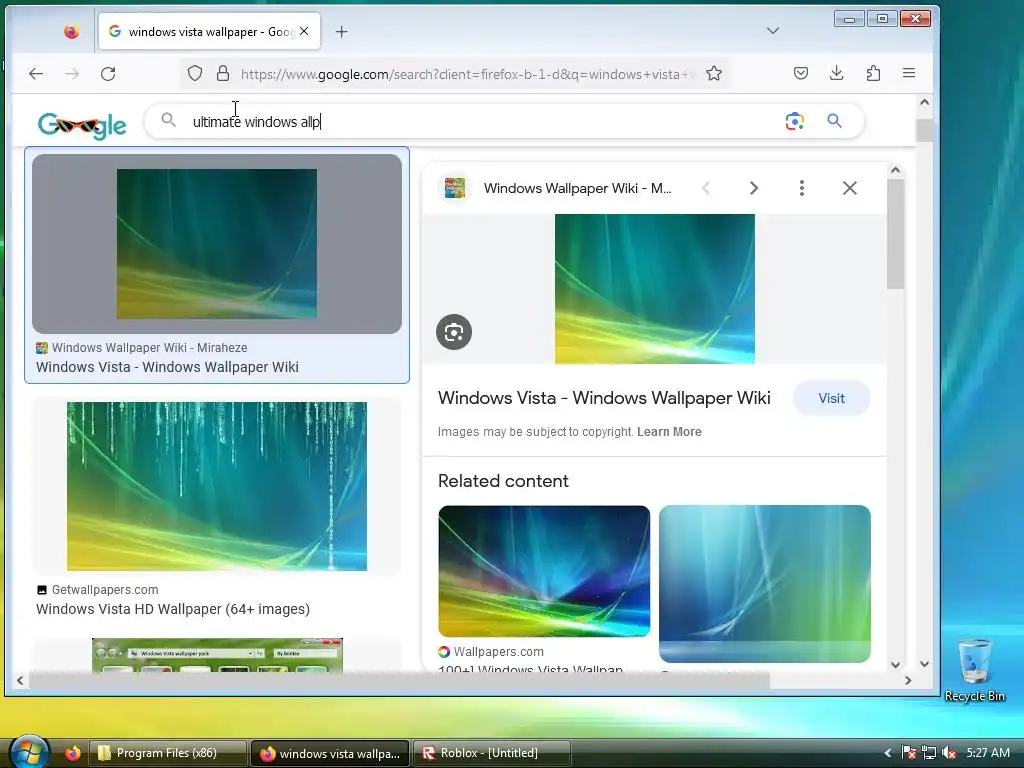
Task: Close the image preview panel
Action: click(850, 188)
